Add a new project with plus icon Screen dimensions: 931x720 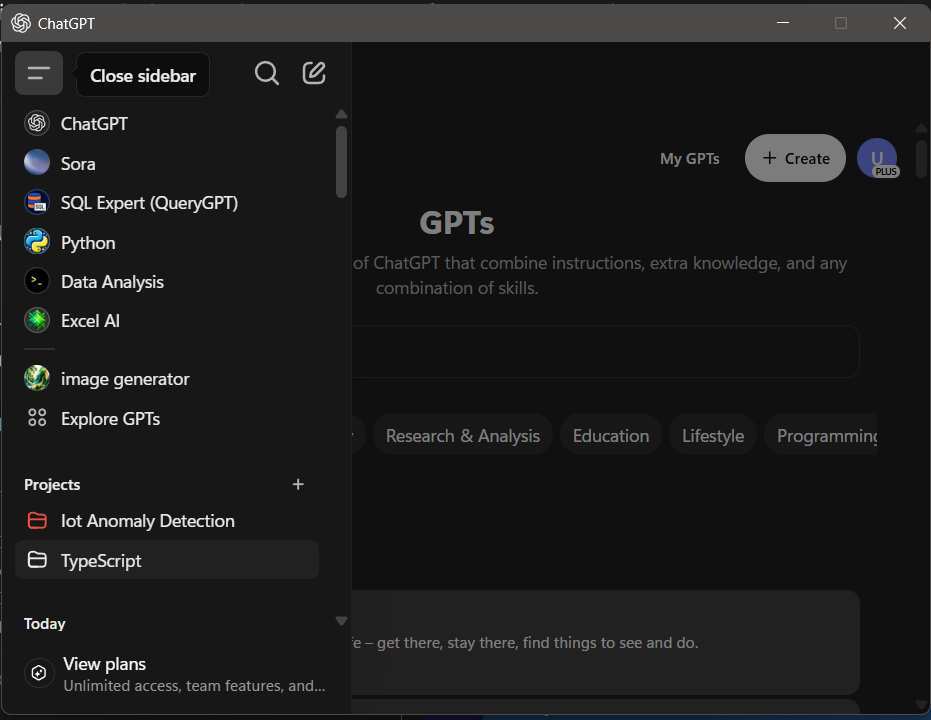(x=298, y=484)
